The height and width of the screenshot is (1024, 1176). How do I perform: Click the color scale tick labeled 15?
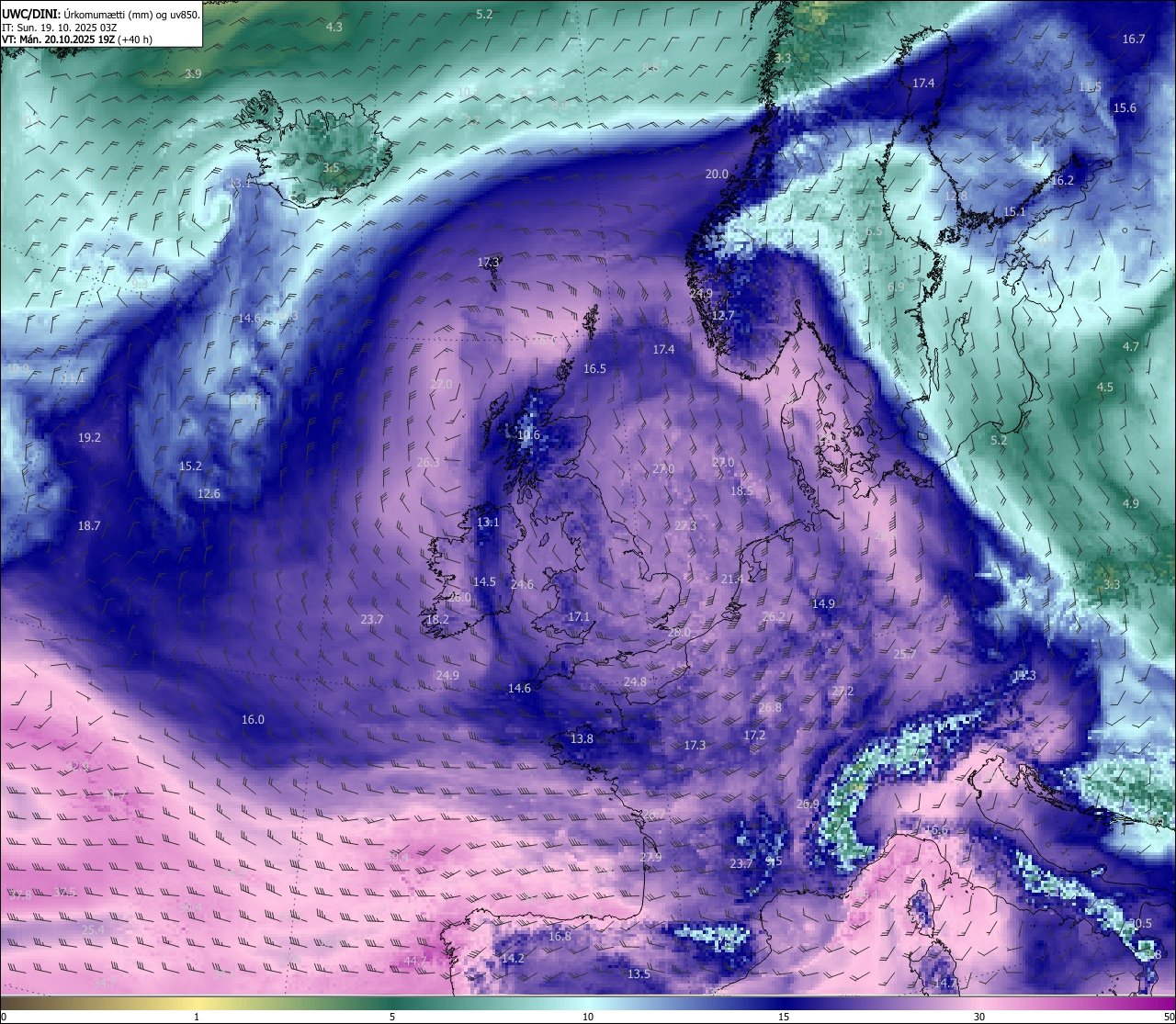(x=784, y=1017)
